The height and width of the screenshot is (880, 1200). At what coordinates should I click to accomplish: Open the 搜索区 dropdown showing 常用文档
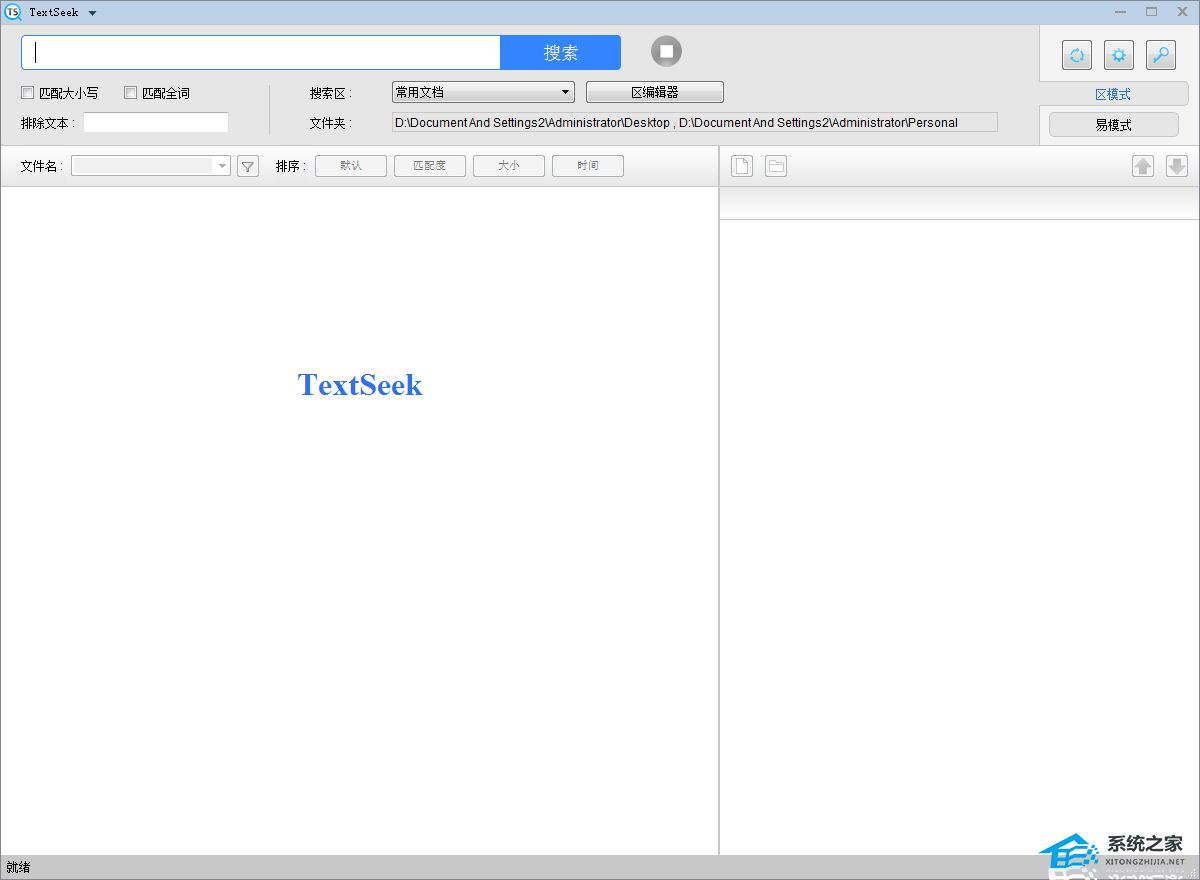(483, 92)
